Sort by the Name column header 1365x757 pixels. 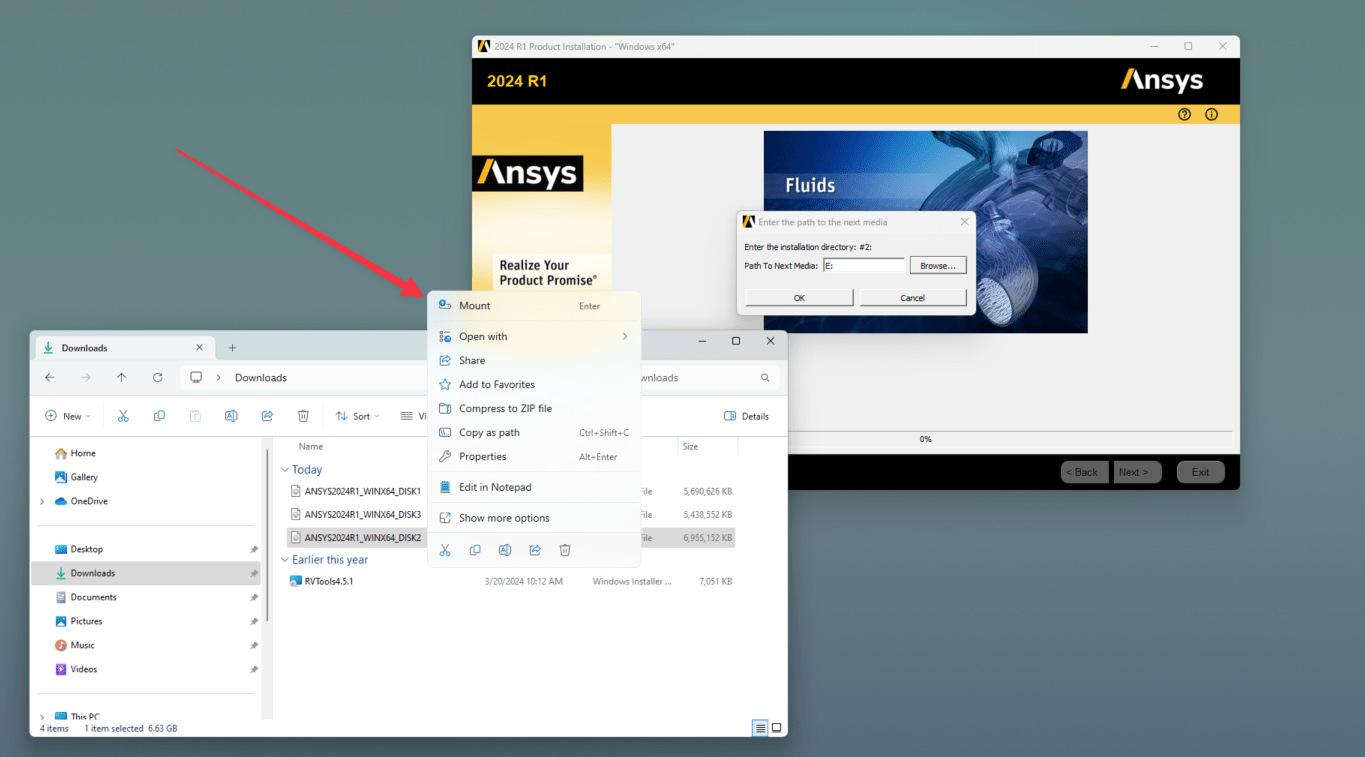311,447
